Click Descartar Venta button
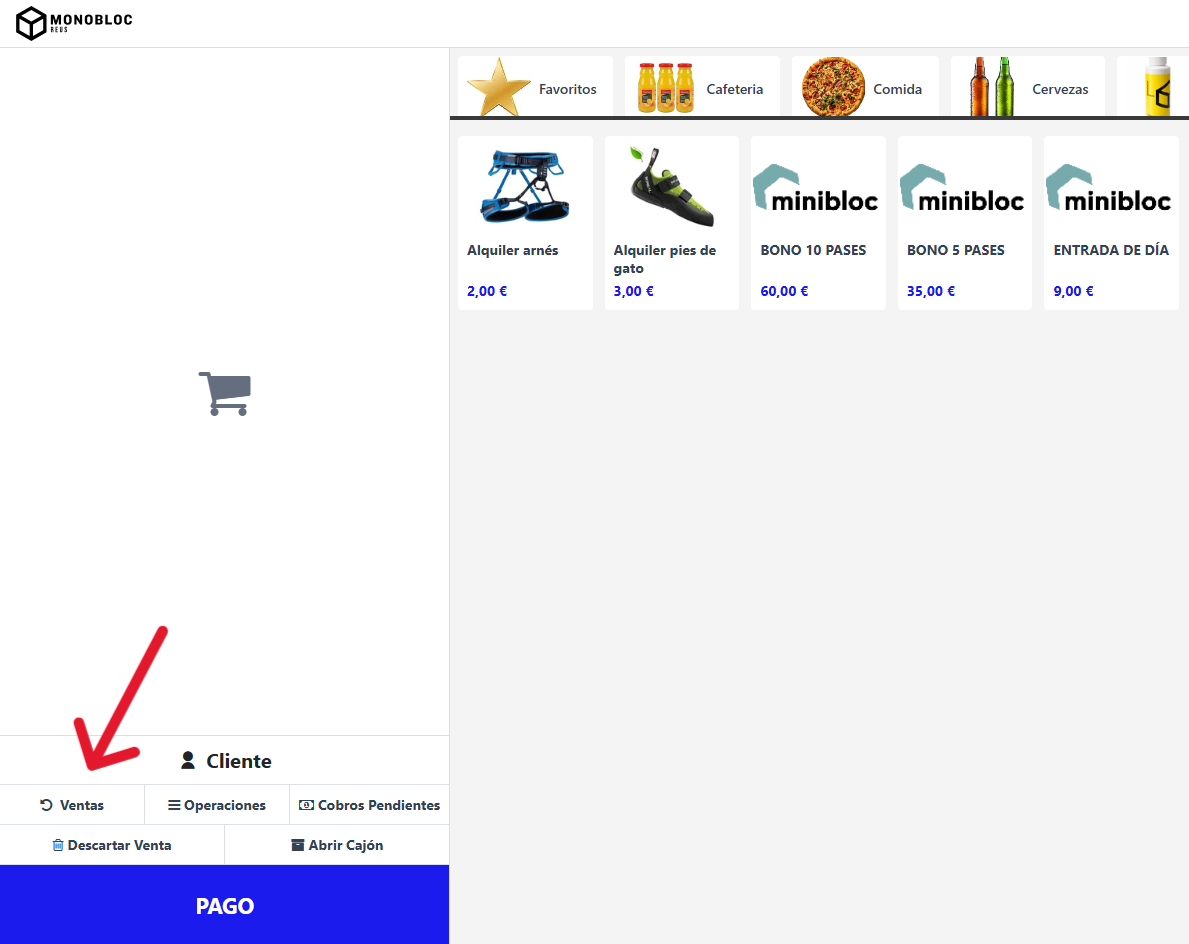This screenshot has height=944, width=1189. [x=112, y=845]
